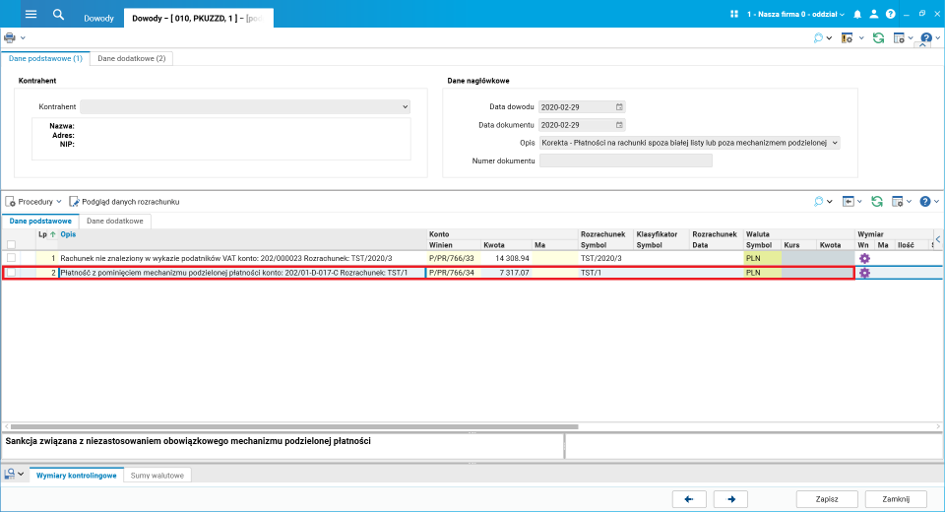Click the notifications bell icon

click(857, 14)
